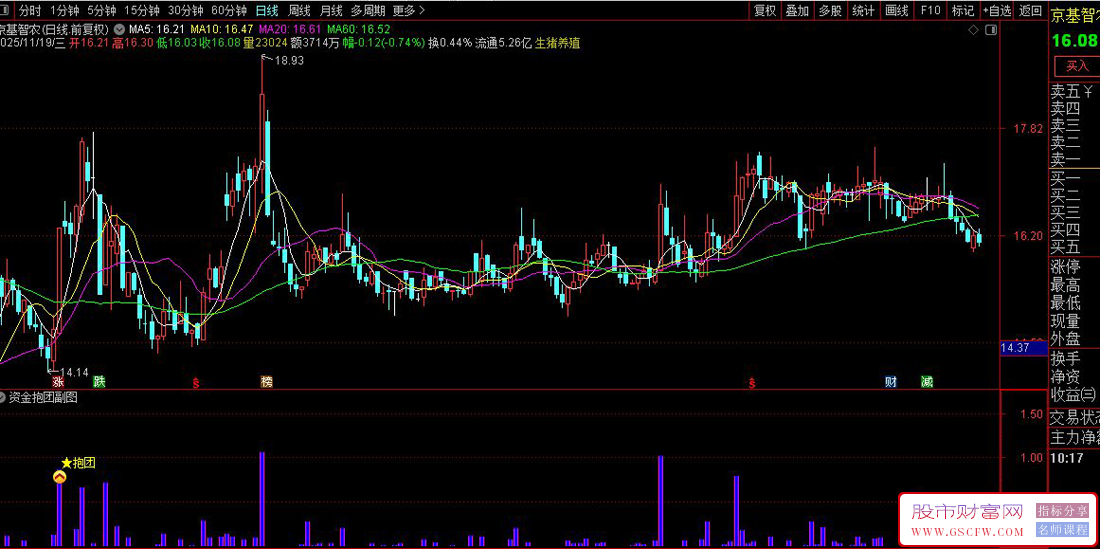Click the MA60: 16.52 indicator value

[x=358, y=29]
